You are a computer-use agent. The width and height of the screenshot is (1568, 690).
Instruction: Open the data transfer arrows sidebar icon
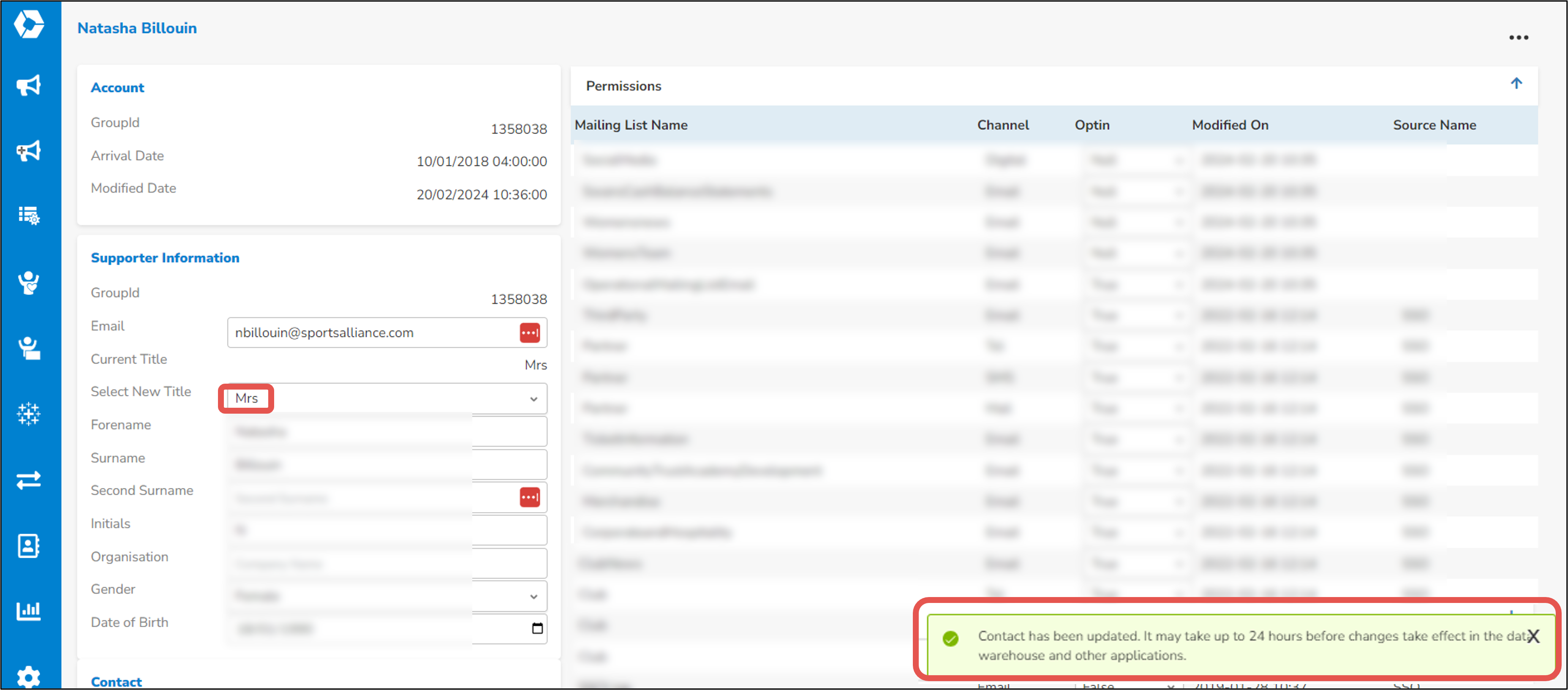pos(29,480)
